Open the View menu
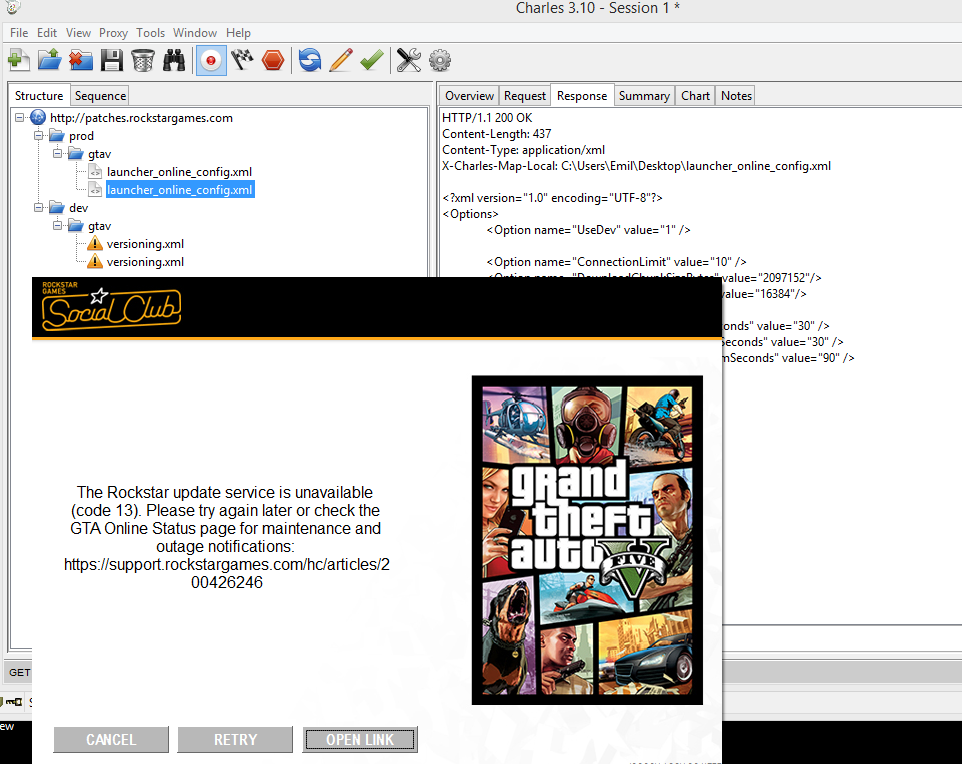This screenshot has width=962, height=764. click(78, 33)
